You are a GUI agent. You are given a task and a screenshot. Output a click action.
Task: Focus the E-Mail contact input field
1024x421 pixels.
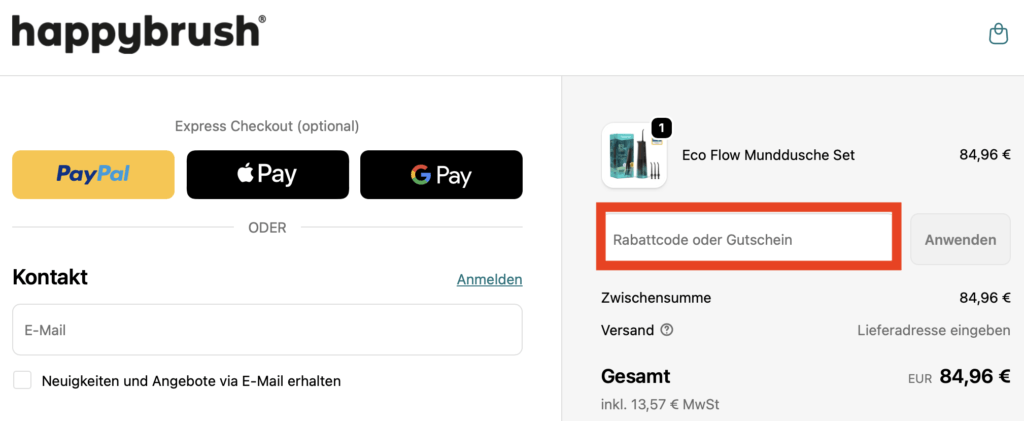[x=267, y=330]
